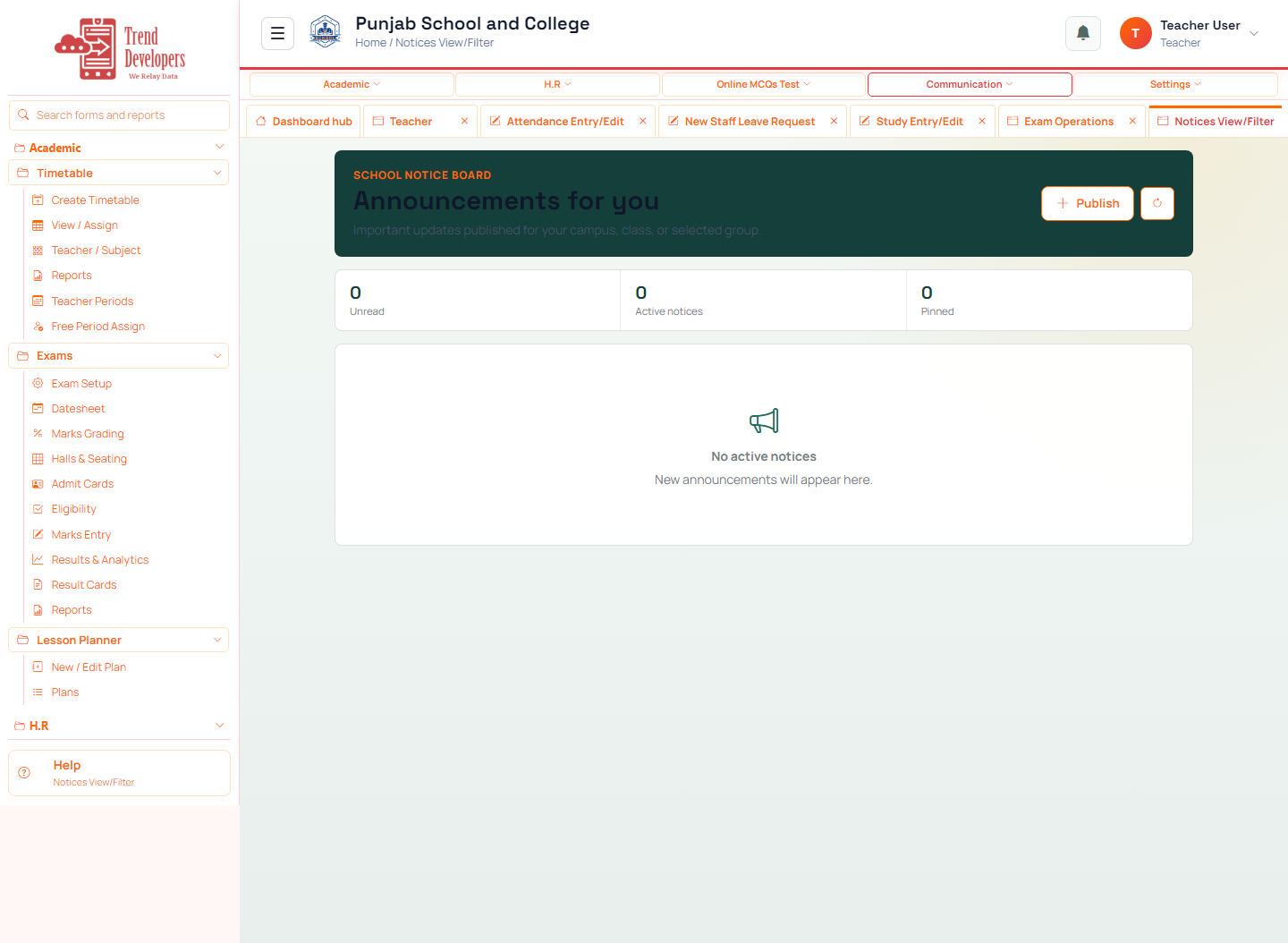The image size is (1288, 943).
Task: Click the Marks Entry pencil icon
Action: click(x=38, y=534)
